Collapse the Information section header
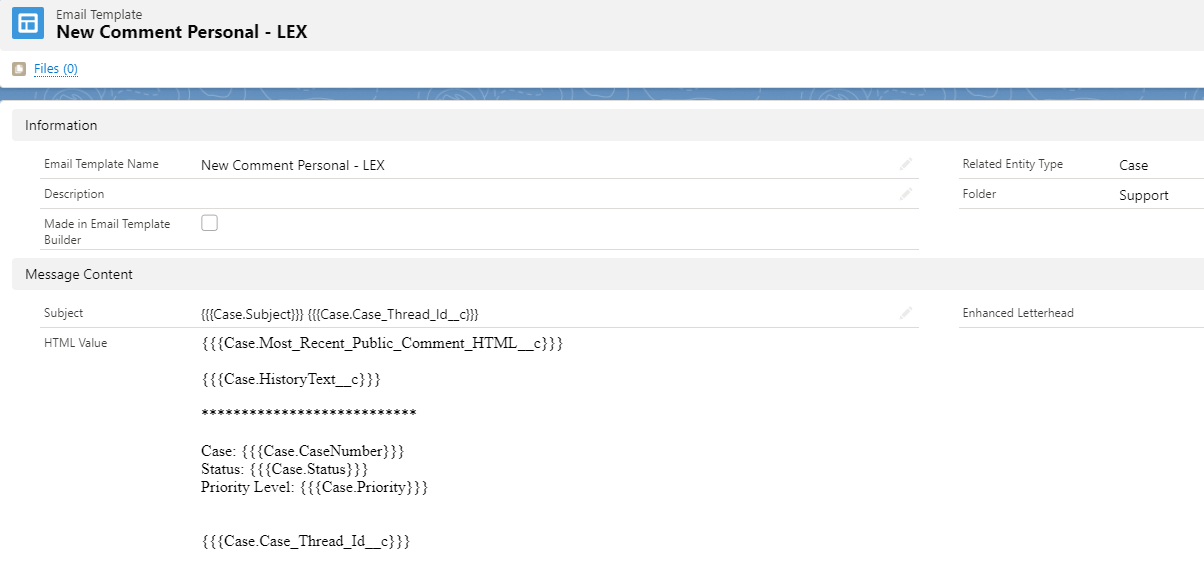1204x569 pixels. click(608, 125)
